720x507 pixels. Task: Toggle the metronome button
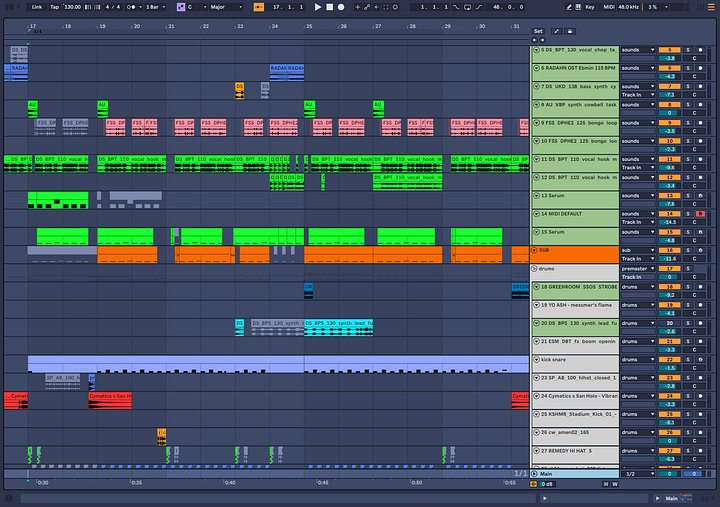pos(131,7)
